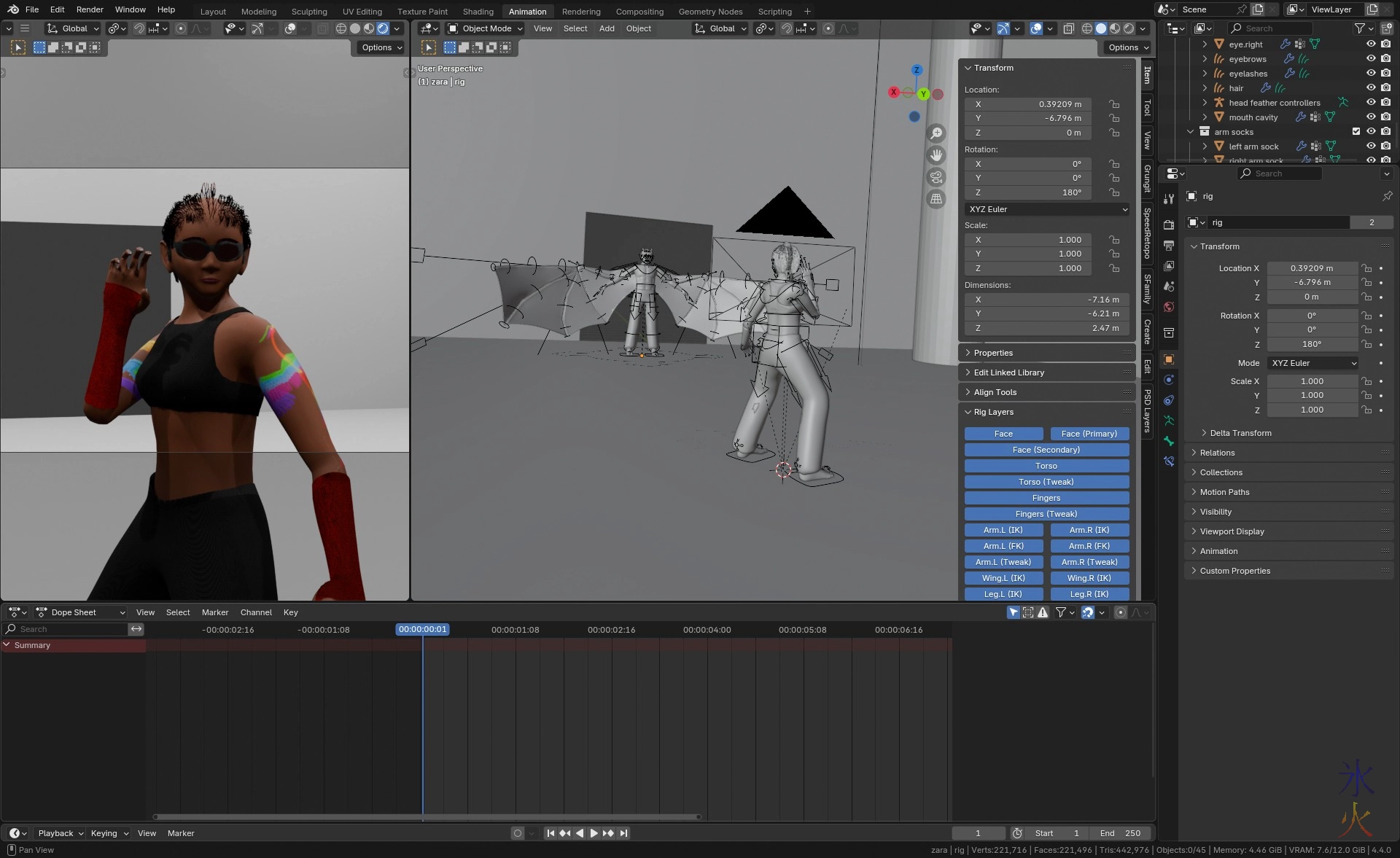Click the Wing.L (IK) rig layer button
The image size is (1400, 858).
pos(1003,578)
